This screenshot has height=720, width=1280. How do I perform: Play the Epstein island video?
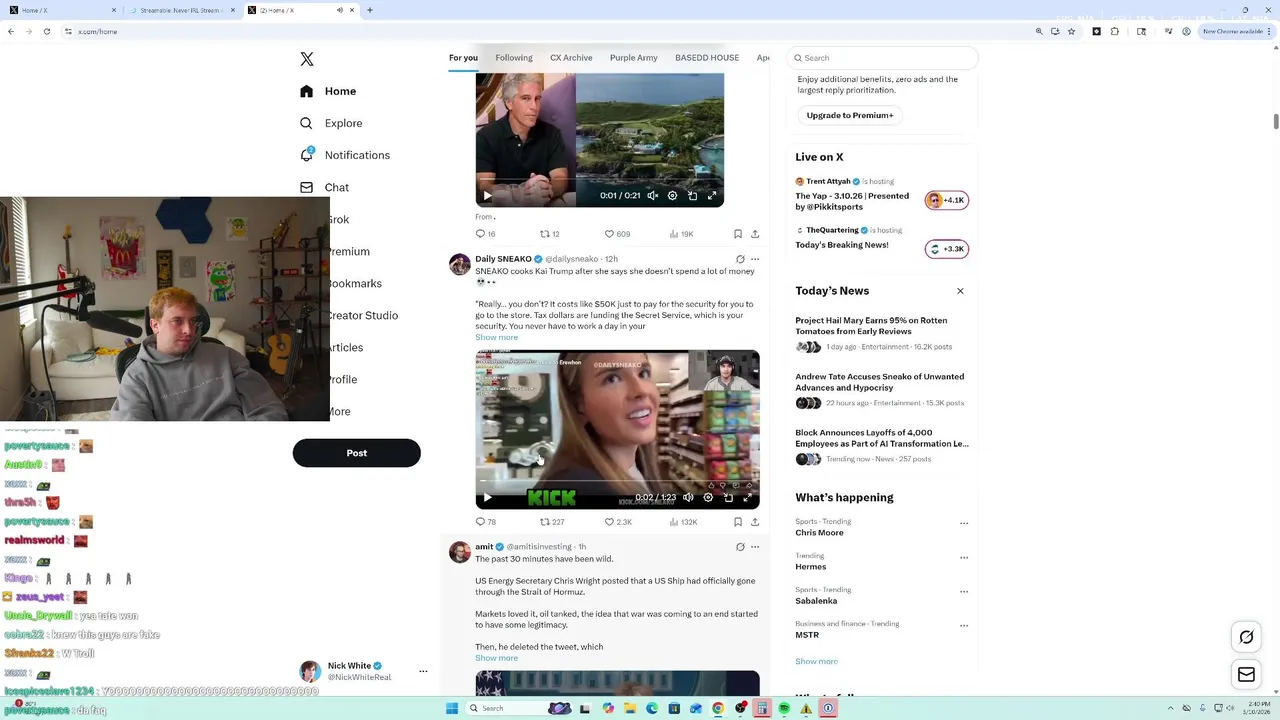(x=487, y=196)
